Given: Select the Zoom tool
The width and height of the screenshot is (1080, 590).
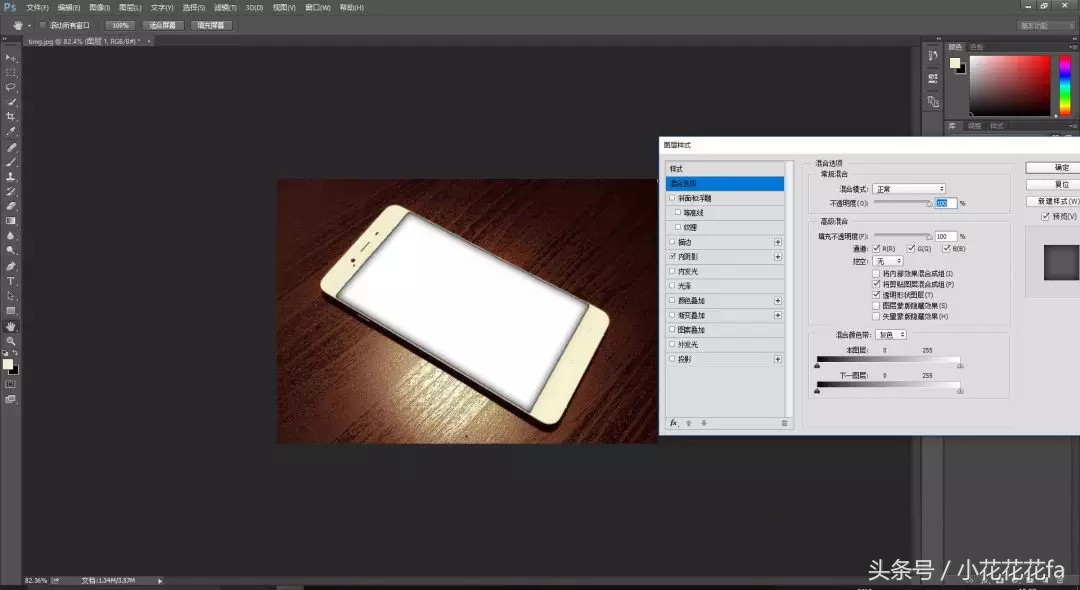Looking at the screenshot, I should click(11, 341).
